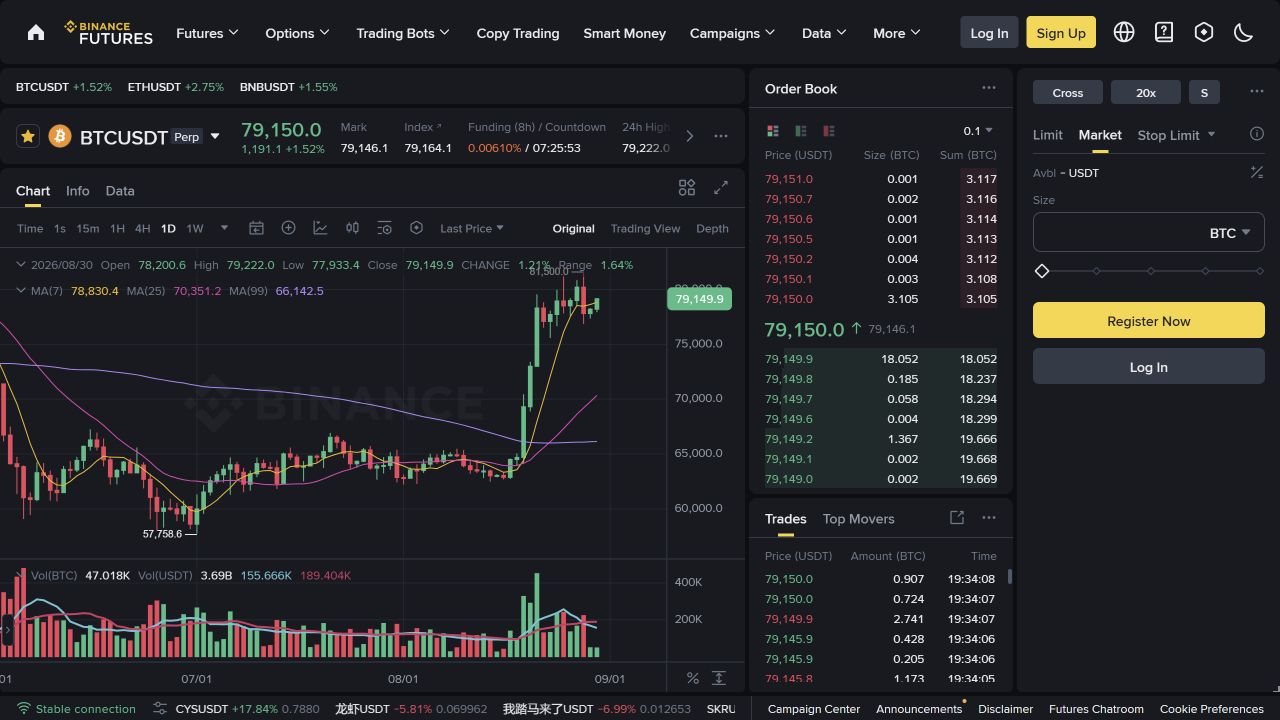Switch to Top Movers tab
This screenshot has height=720, width=1280.
pyautogui.click(x=859, y=519)
